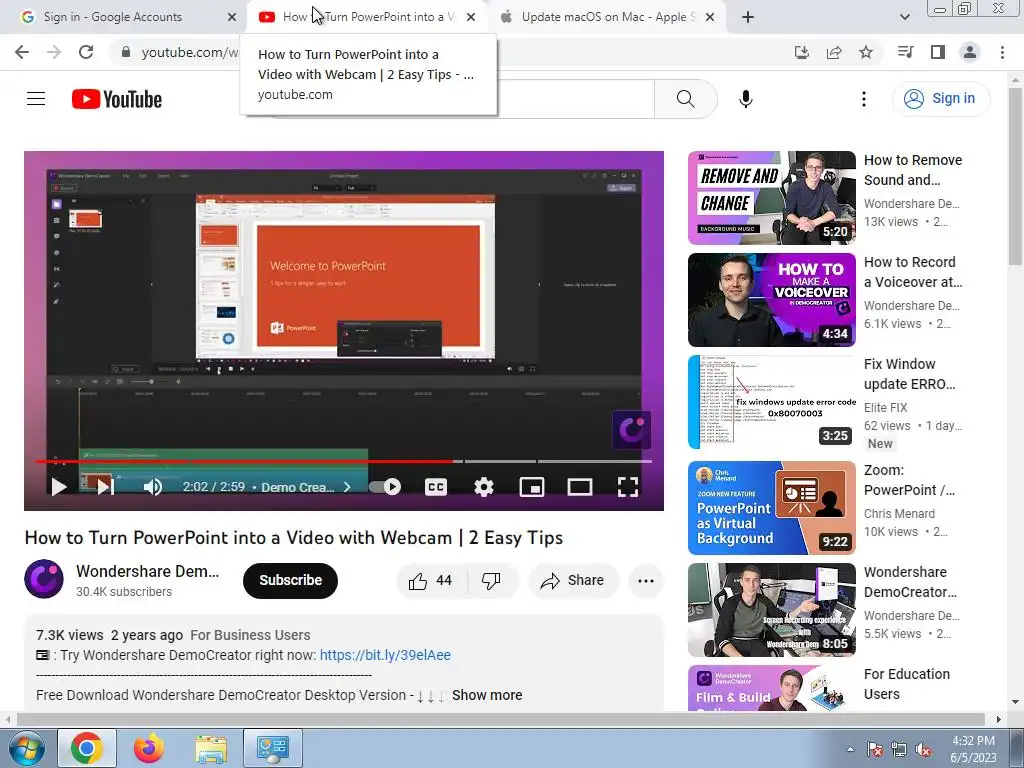
Task: Toggle Chrome side panel
Action: 938,52
